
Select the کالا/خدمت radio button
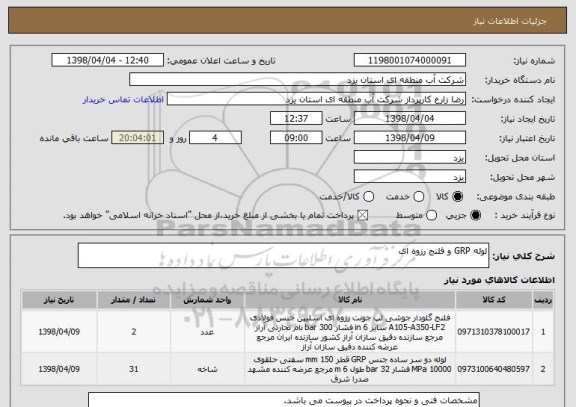click(x=368, y=197)
